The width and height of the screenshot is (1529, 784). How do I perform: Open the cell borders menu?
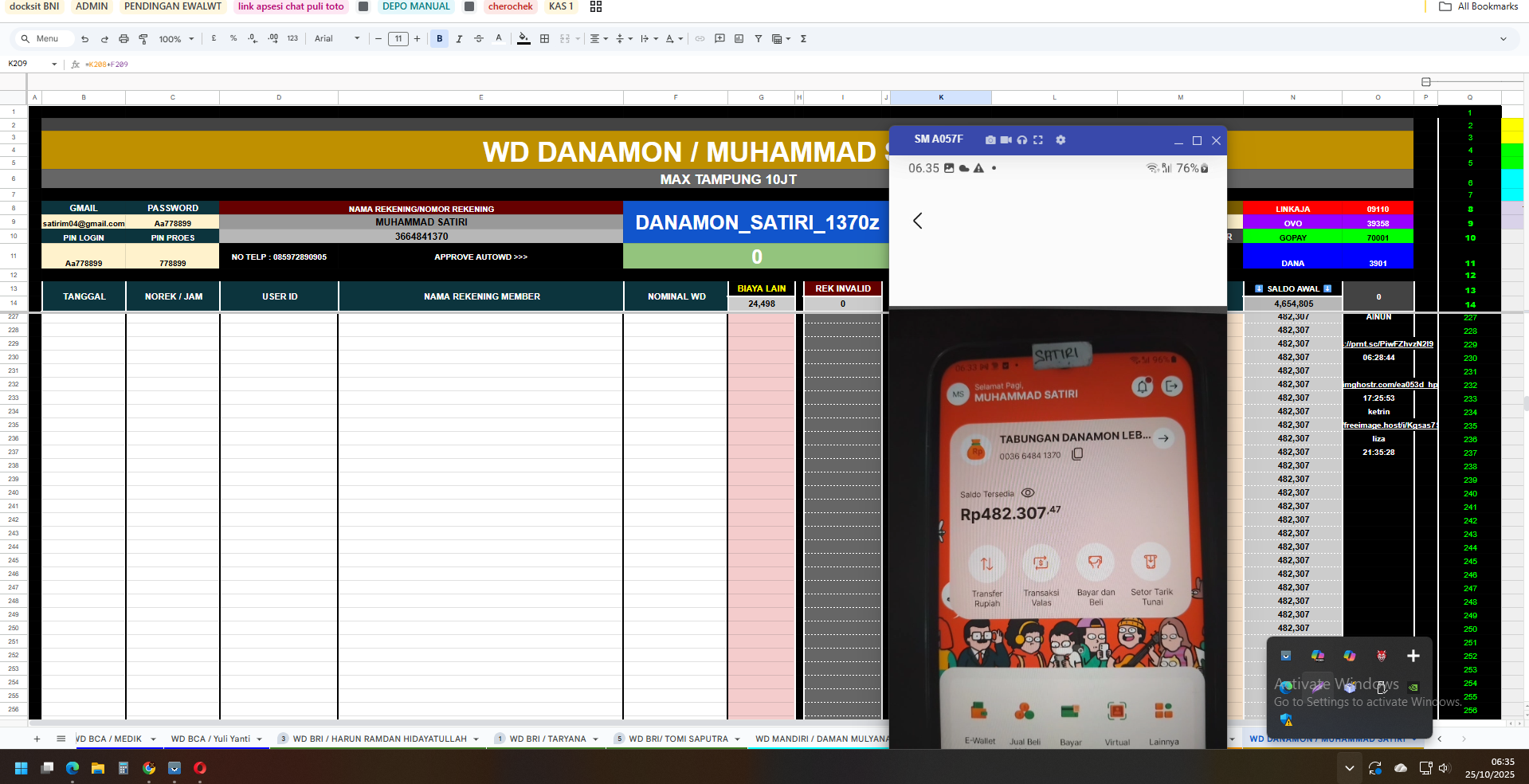point(545,39)
